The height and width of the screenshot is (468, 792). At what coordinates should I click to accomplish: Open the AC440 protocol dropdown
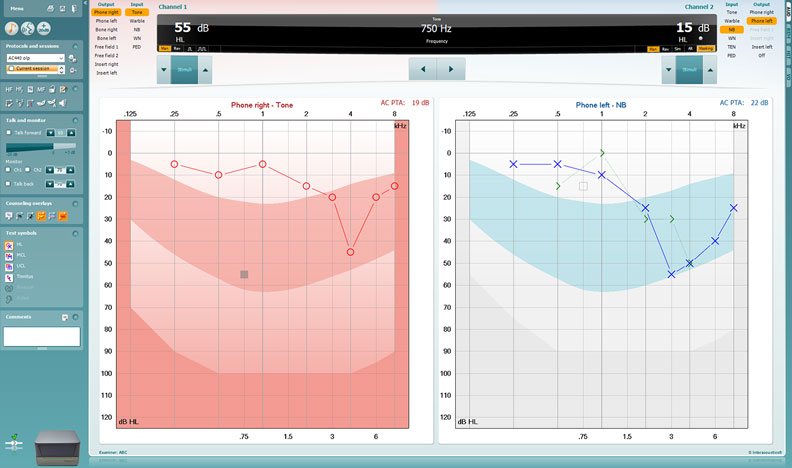pyautogui.click(x=61, y=58)
